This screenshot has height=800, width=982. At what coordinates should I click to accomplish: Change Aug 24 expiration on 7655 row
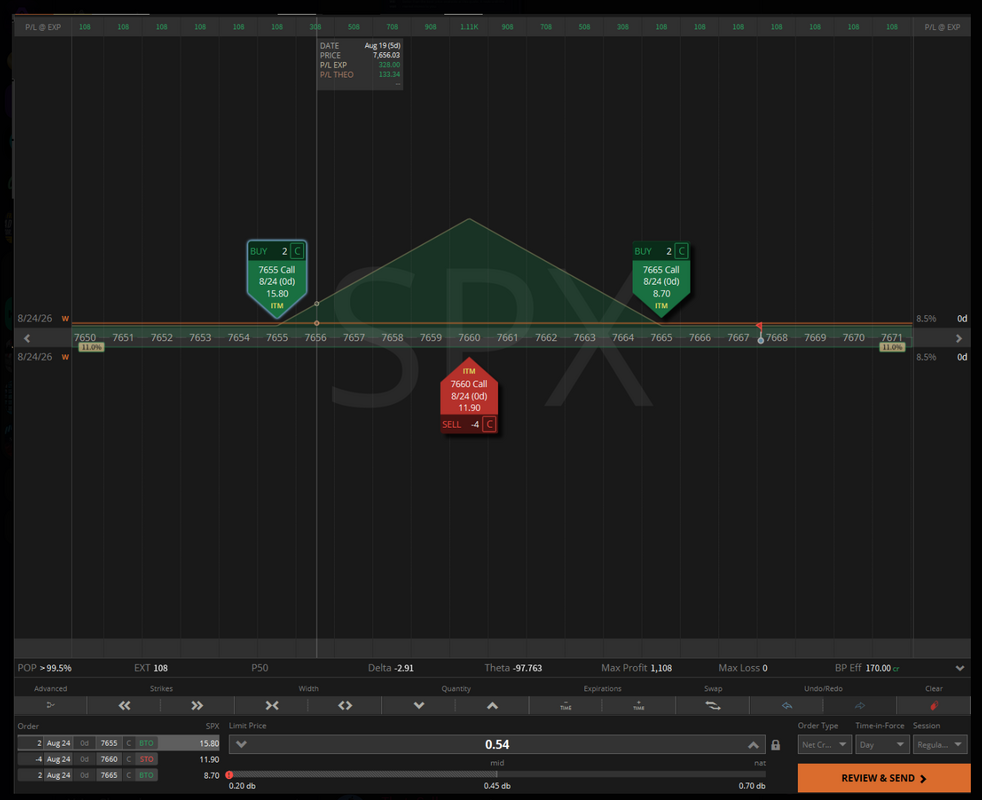coord(58,743)
